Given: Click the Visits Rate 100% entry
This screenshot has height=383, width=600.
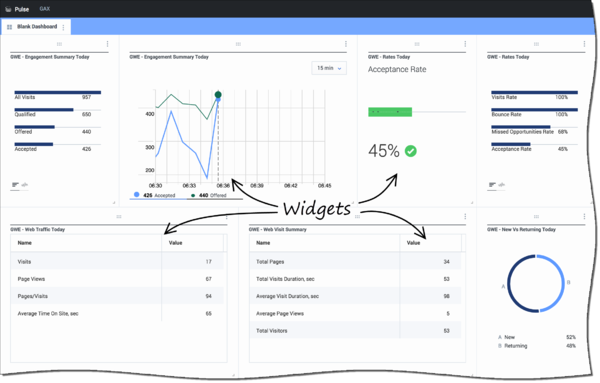Looking at the screenshot, I should pyautogui.click(x=535, y=95).
